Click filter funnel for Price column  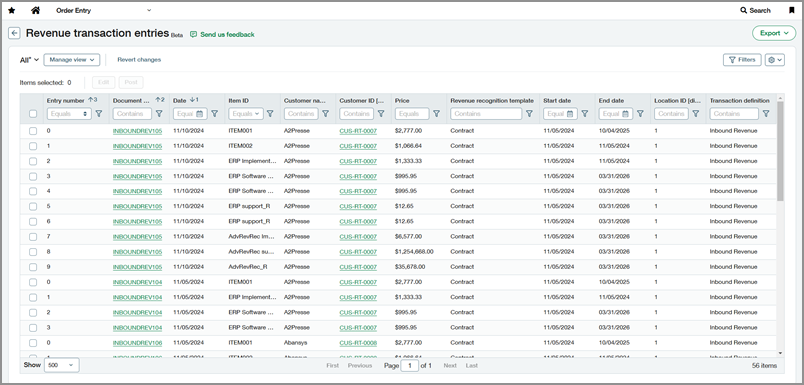point(436,114)
